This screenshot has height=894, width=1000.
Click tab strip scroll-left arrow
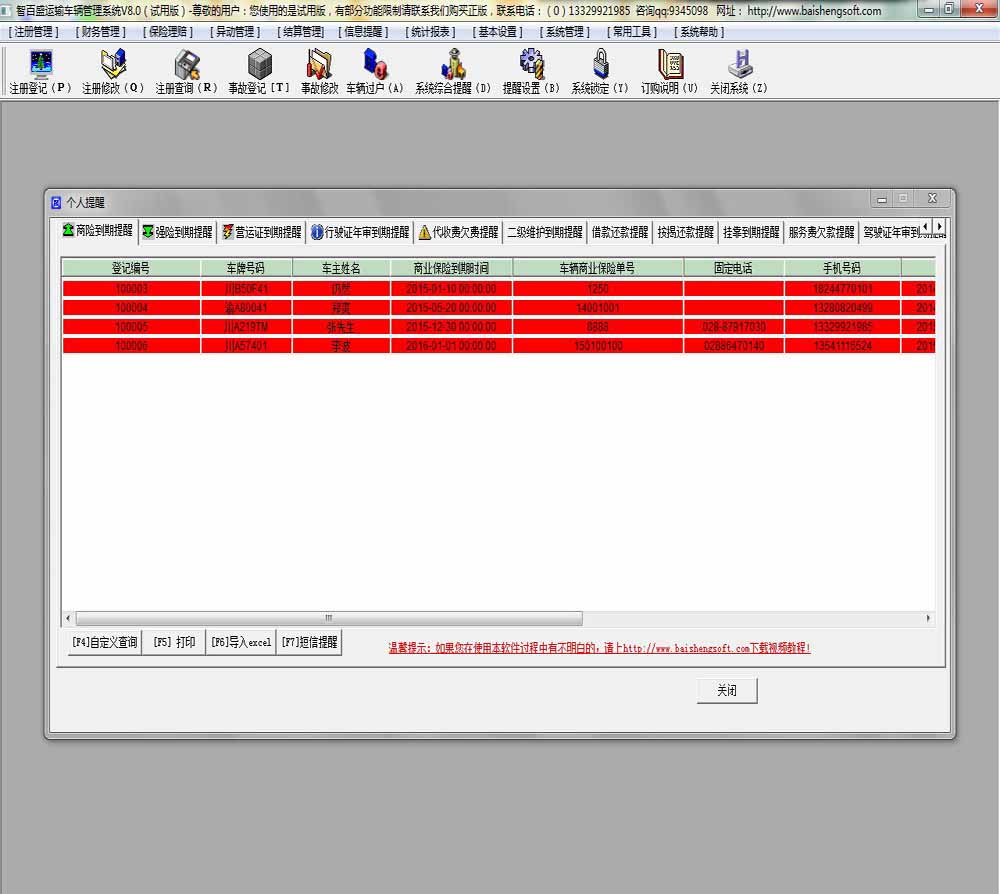[x=925, y=226]
